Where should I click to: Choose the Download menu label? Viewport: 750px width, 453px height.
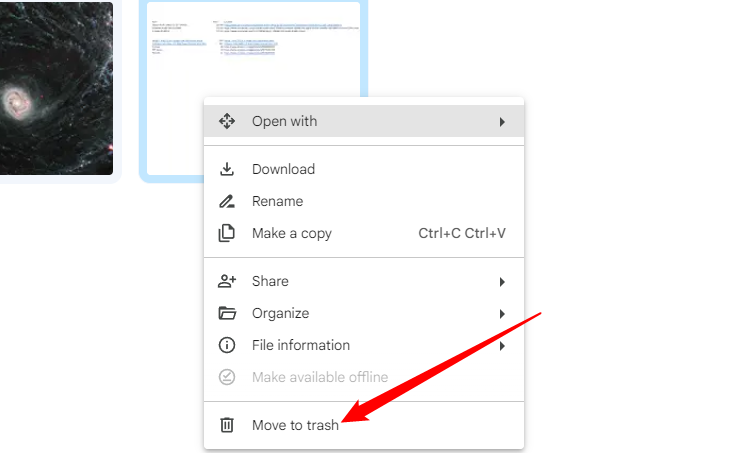click(x=283, y=169)
